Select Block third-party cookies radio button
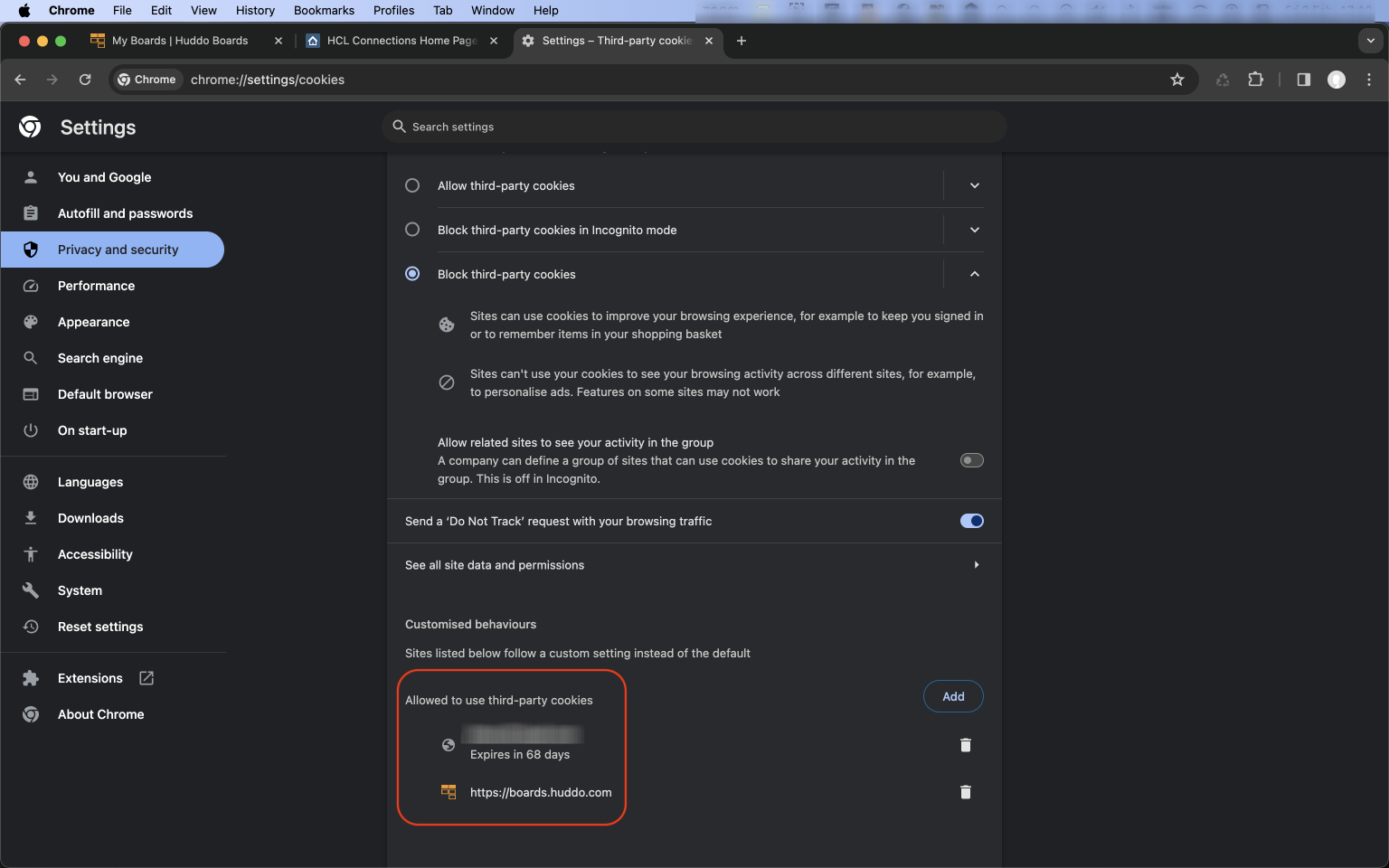Viewport: 1389px width, 868px height. point(412,273)
